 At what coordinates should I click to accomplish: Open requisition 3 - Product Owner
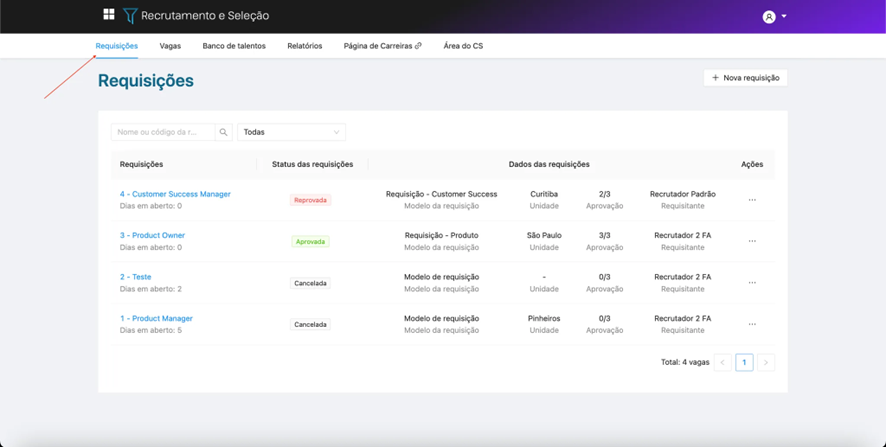153,235
